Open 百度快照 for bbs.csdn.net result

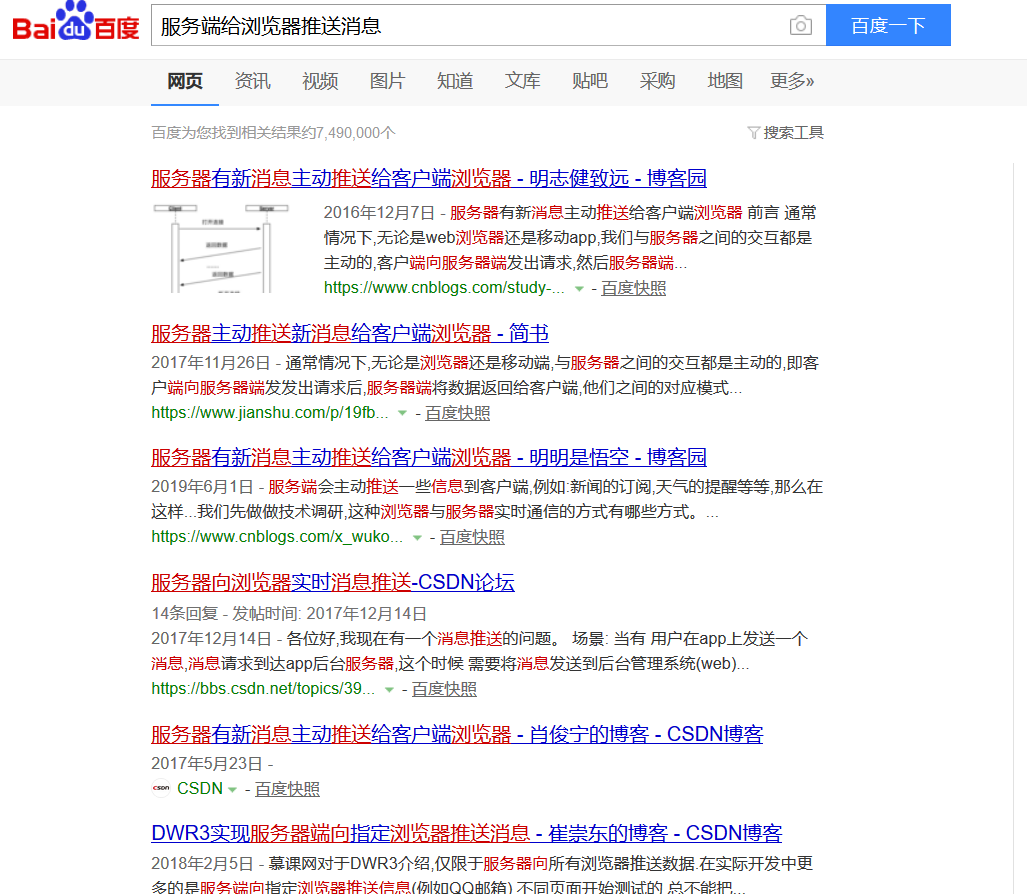click(x=444, y=690)
